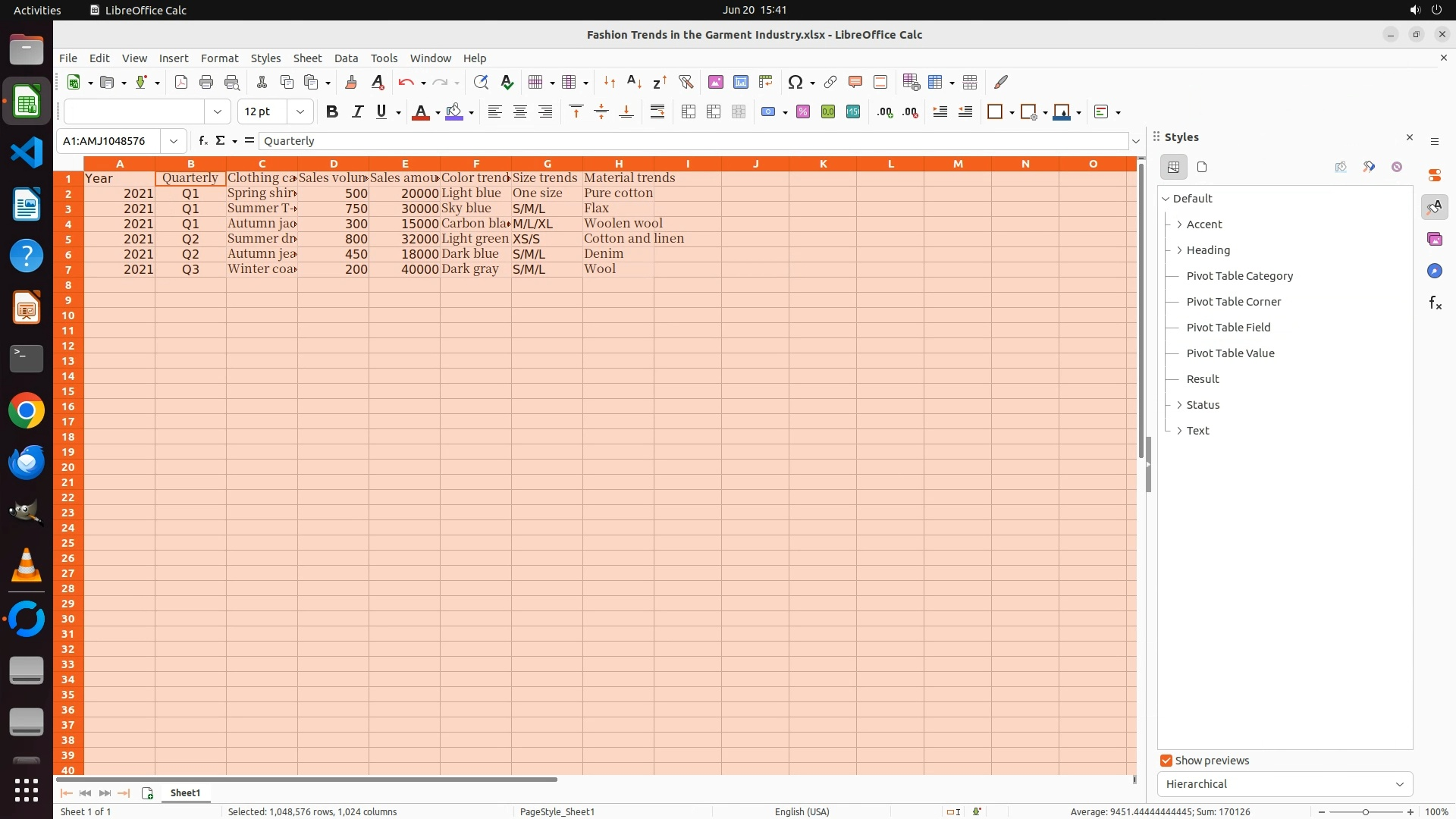Uncheck the Show previews checkbox
This screenshot has height=819, width=1456.
click(1166, 761)
